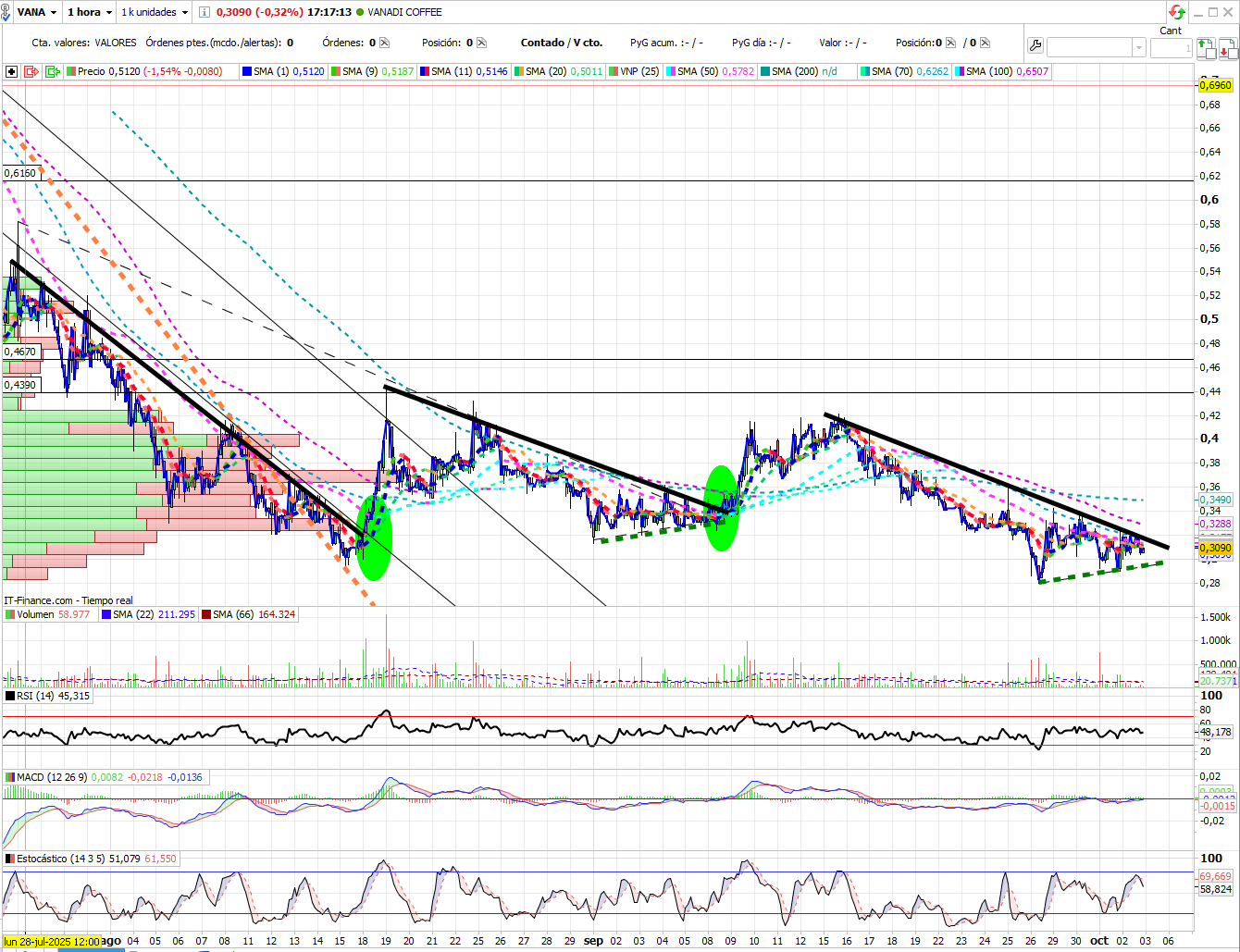Click the red arrow sell order icon

pos(1227,47)
